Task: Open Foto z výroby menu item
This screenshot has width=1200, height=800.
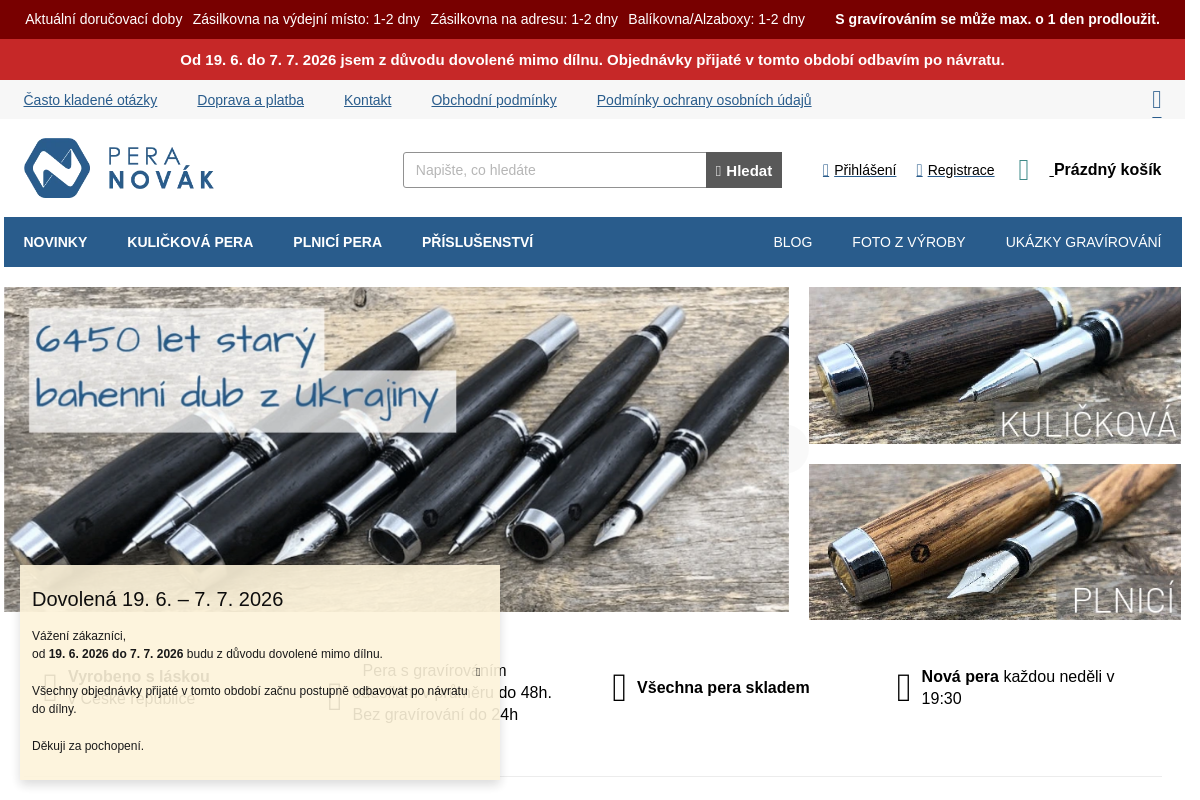Action: point(908,242)
